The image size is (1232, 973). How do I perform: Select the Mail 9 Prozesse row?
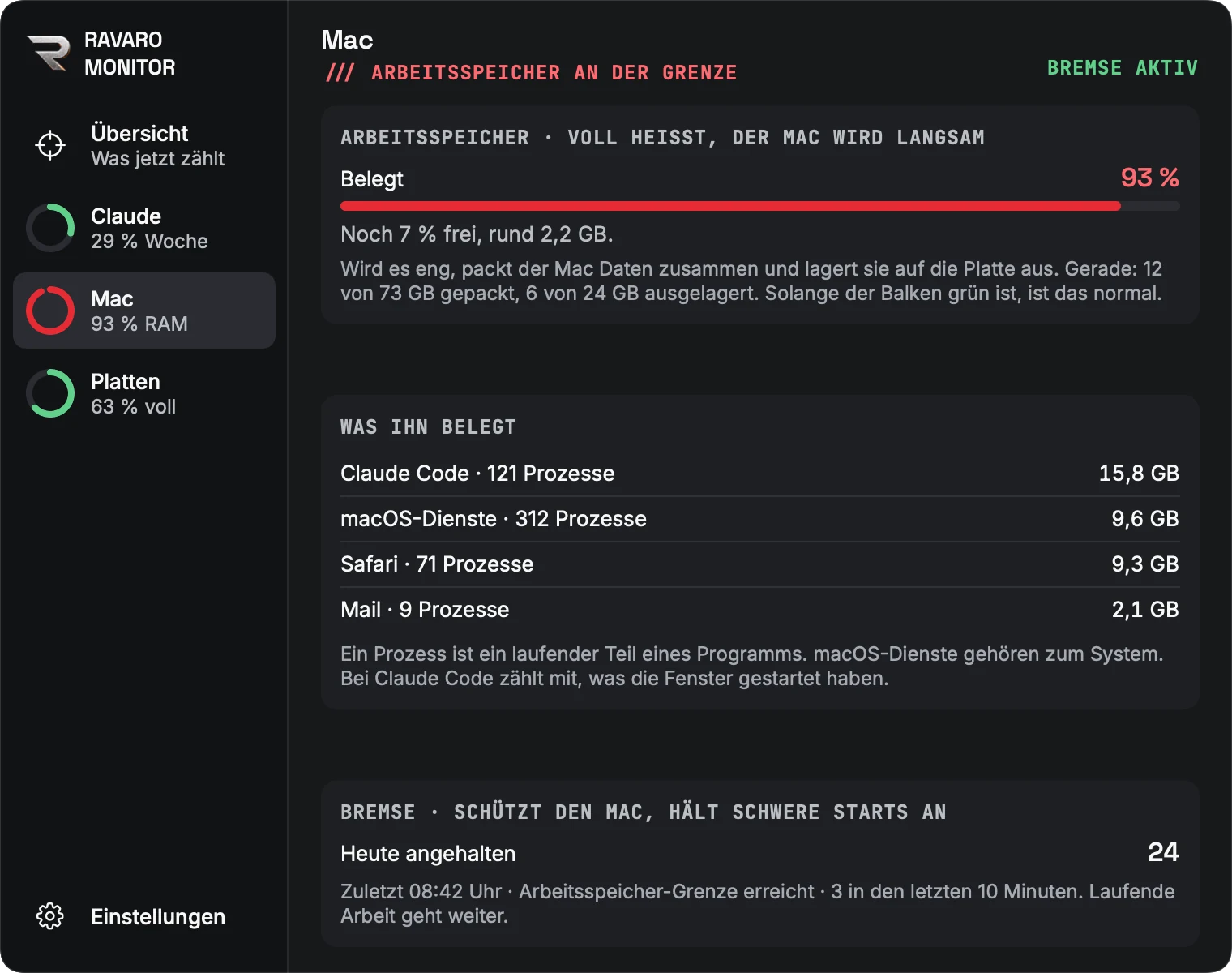(x=760, y=610)
